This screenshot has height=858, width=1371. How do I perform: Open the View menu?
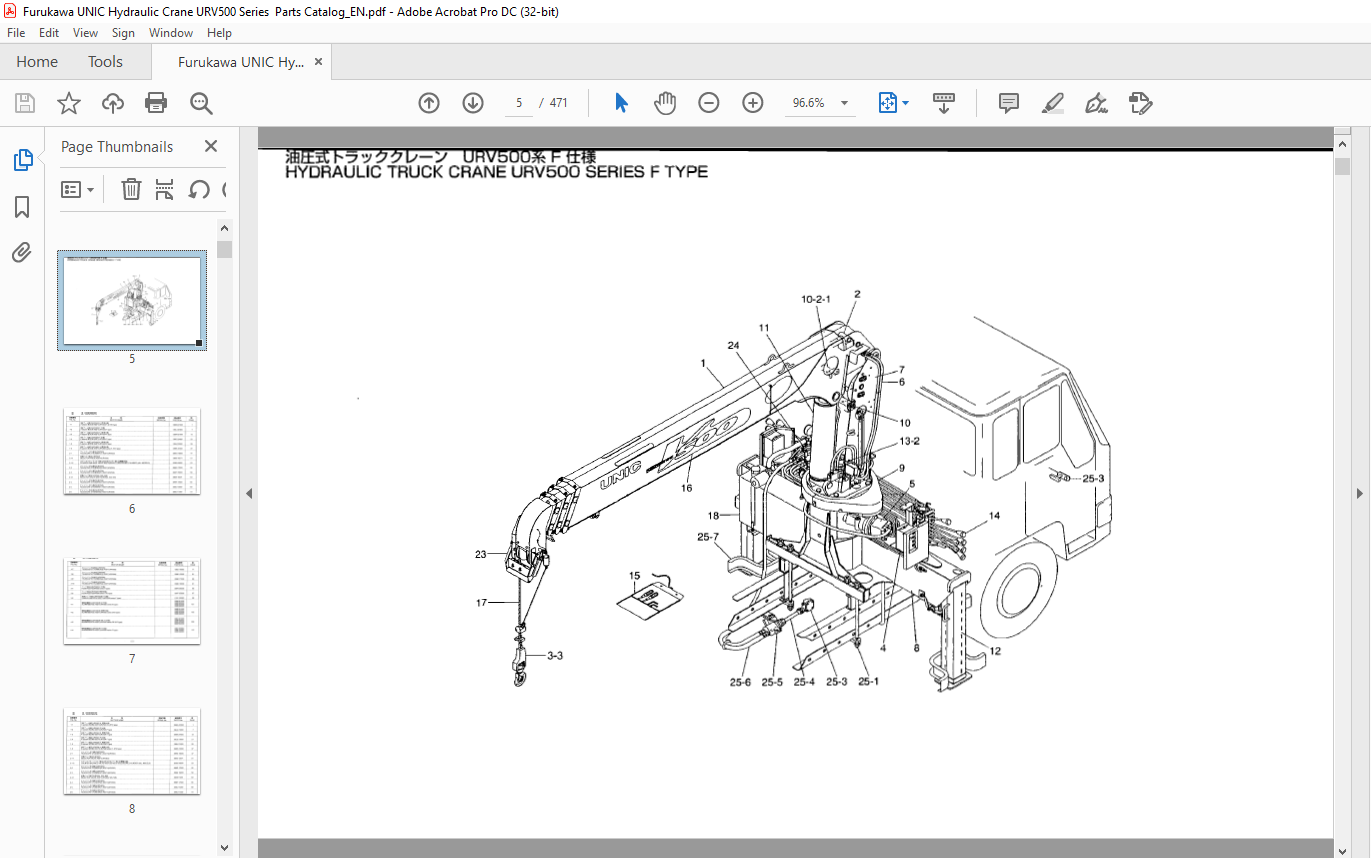point(86,33)
